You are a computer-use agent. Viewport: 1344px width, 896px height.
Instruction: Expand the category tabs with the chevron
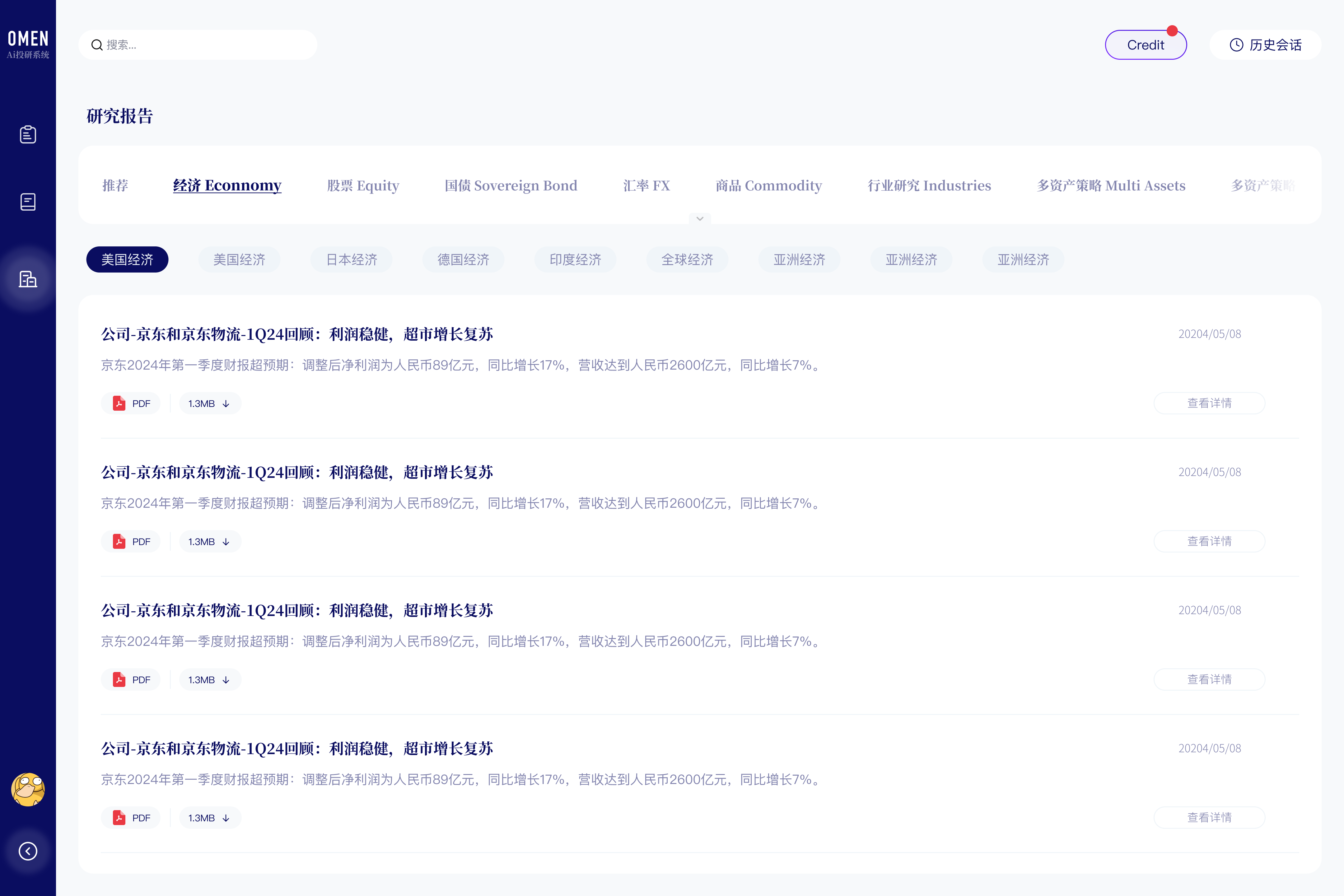coord(699,218)
